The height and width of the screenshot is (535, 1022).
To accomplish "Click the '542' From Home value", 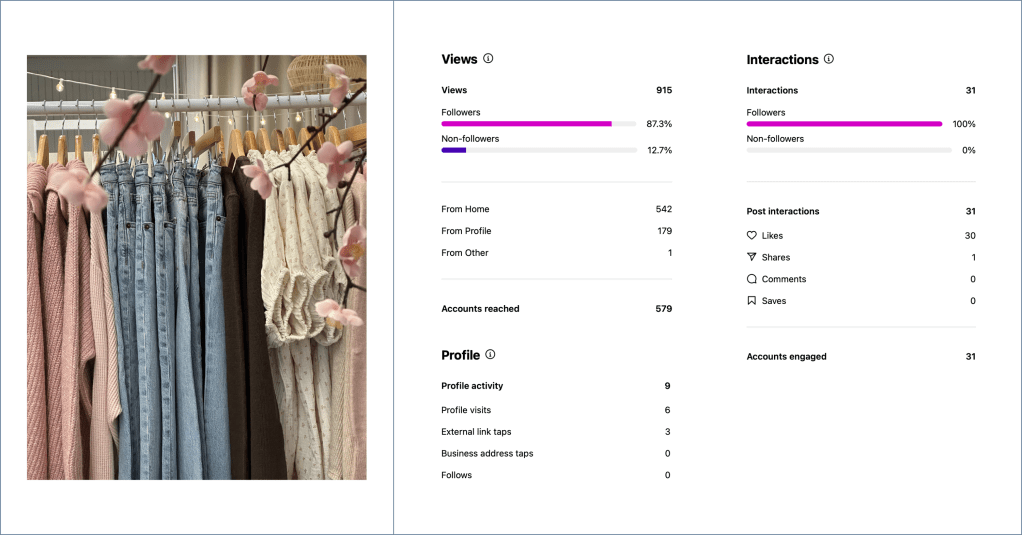I will [664, 209].
